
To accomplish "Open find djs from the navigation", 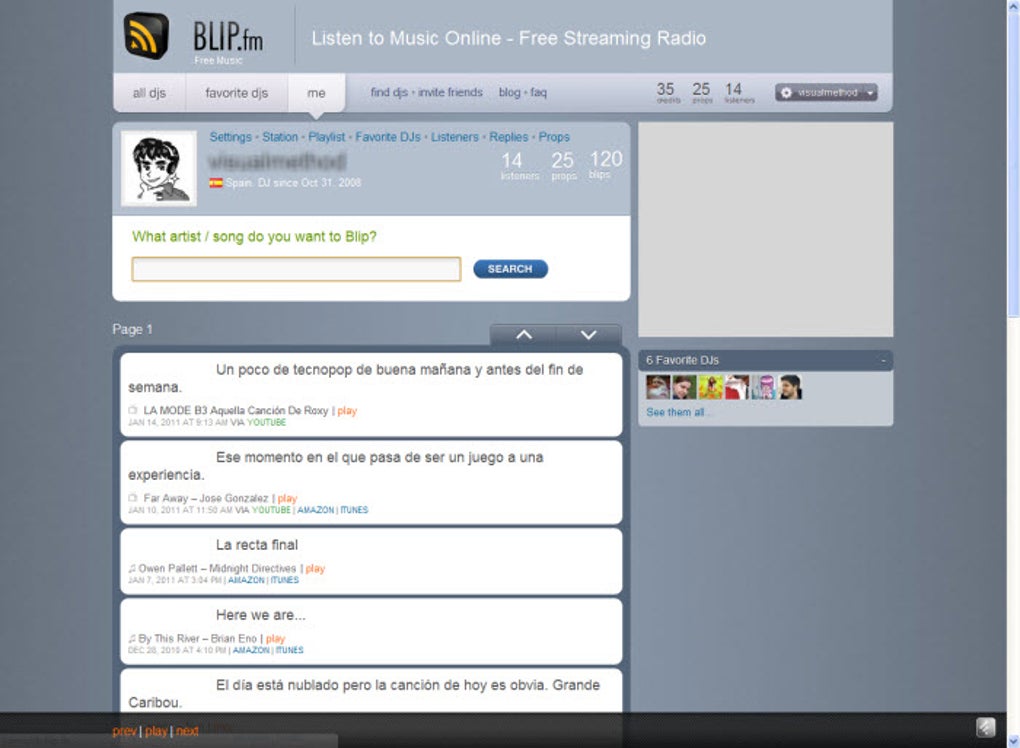I will point(390,92).
